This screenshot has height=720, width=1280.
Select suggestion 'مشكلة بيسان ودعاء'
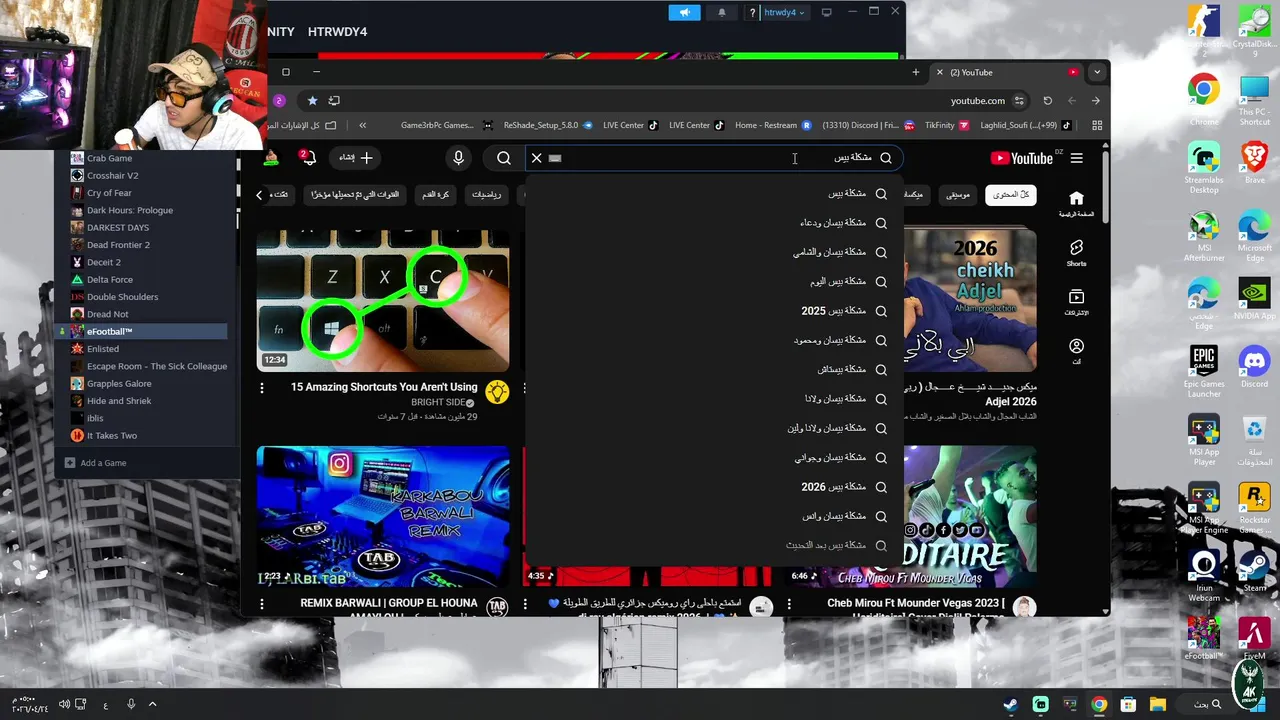click(x=714, y=223)
